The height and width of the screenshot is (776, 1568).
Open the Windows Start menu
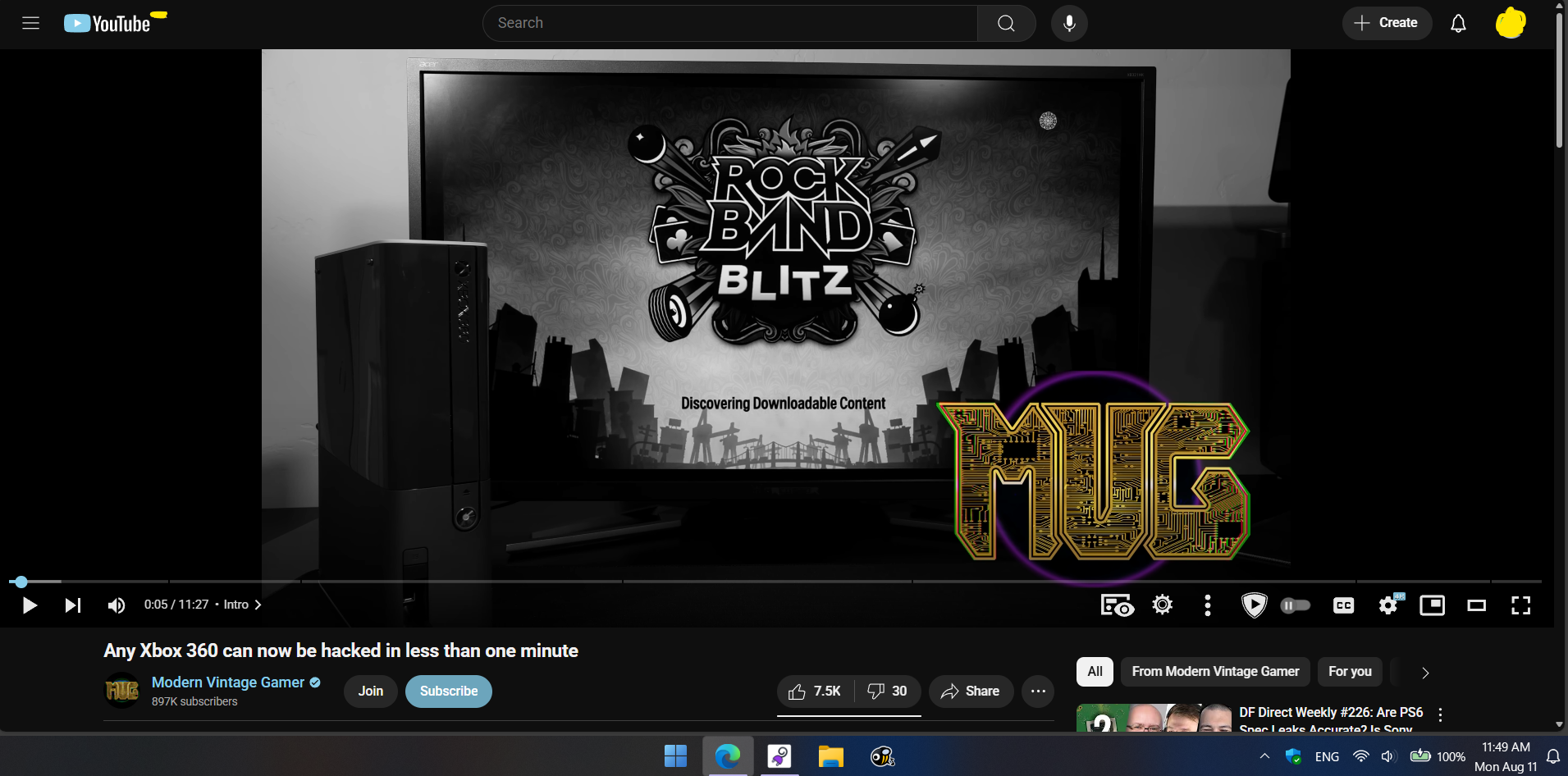(x=675, y=756)
